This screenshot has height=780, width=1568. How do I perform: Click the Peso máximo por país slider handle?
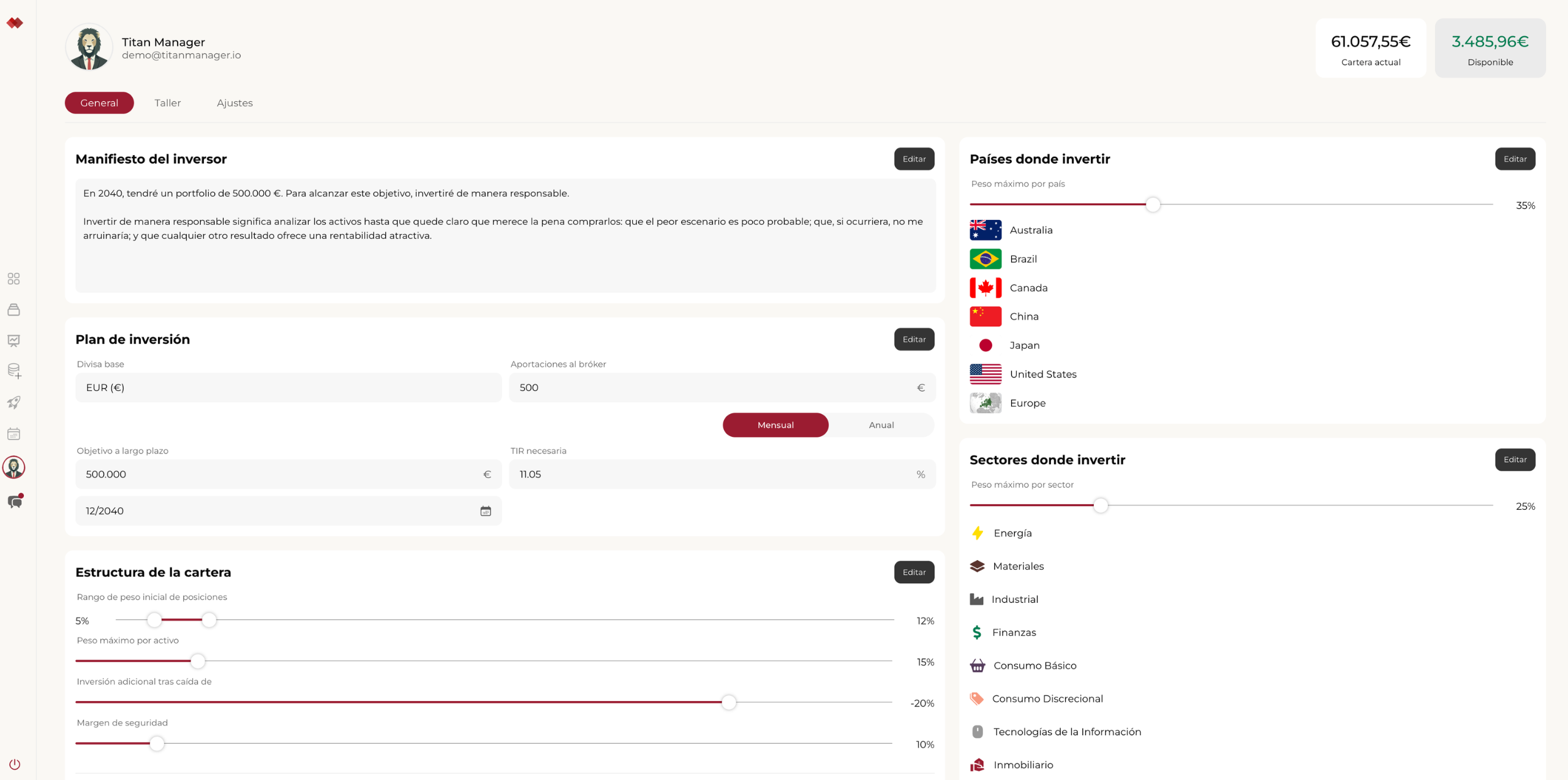pyautogui.click(x=1152, y=205)
